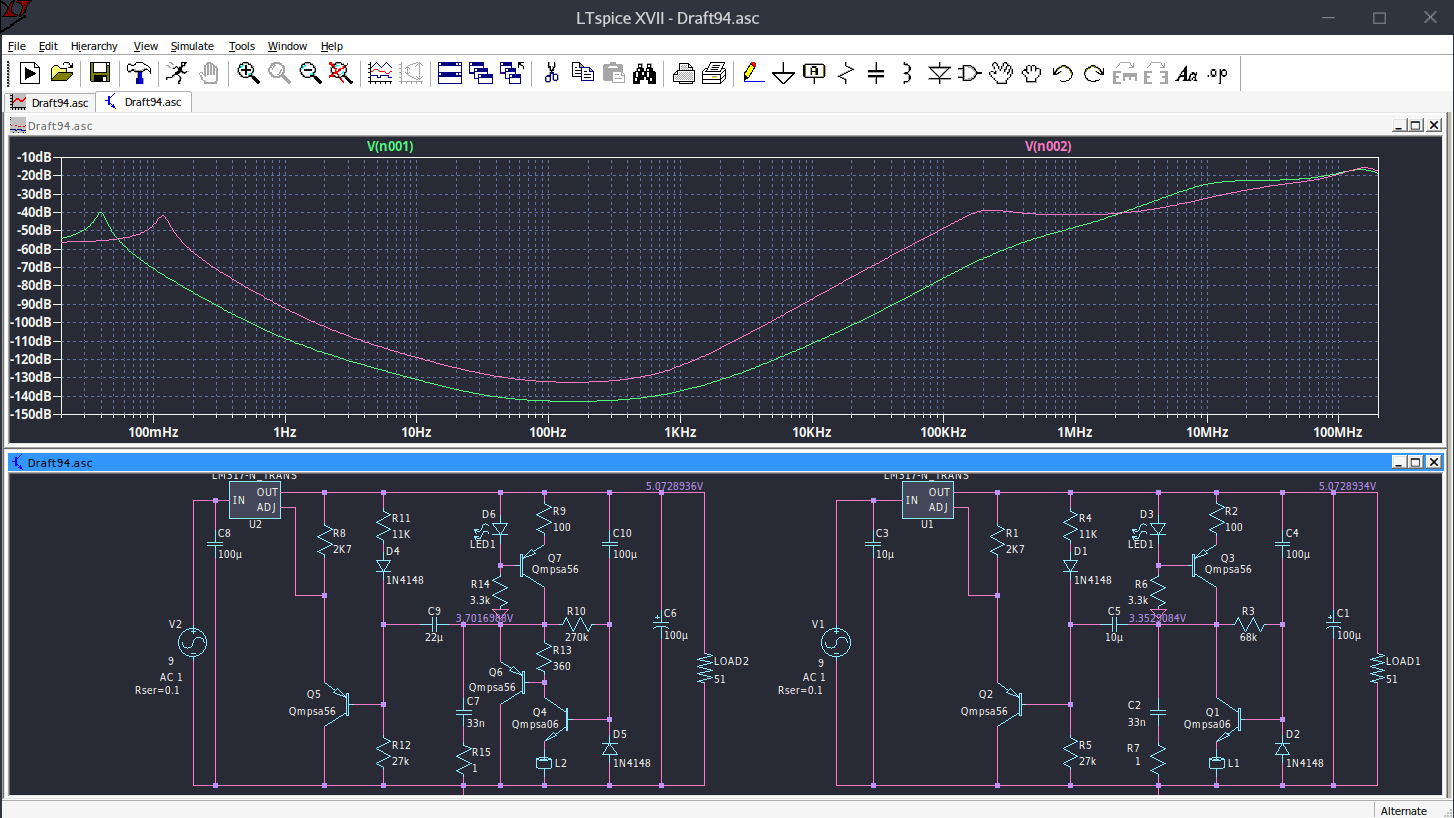Place a Capacitor component
Screen dimensions: 1454x818
tap(876, 73)
